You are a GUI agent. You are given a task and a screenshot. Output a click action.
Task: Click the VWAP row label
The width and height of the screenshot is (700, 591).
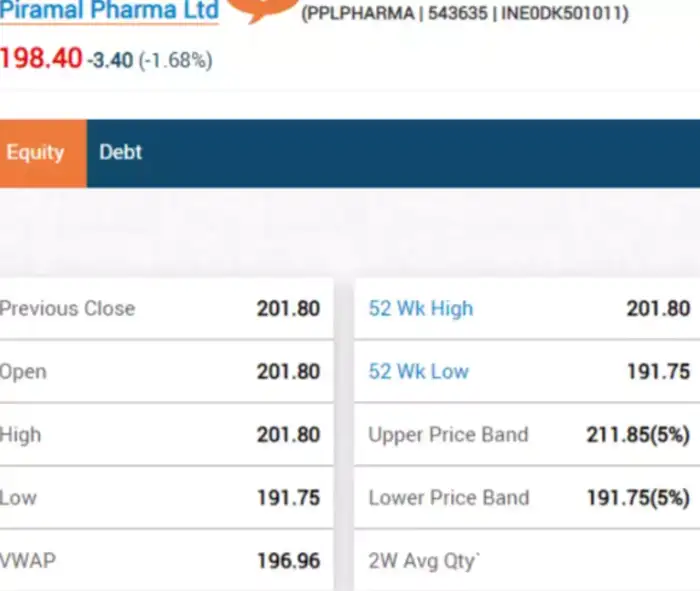coord(28,561)
